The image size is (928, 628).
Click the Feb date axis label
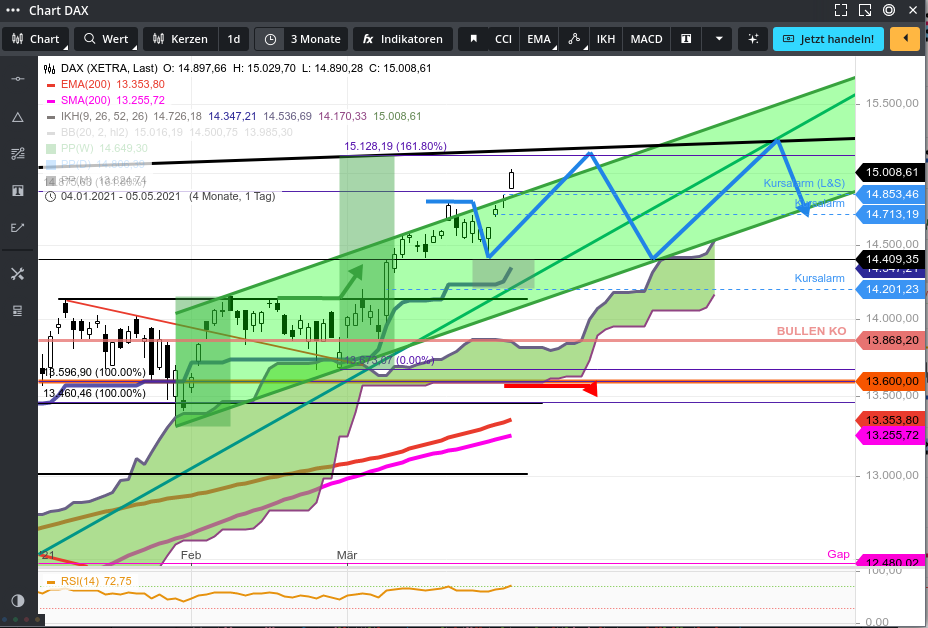191,555
